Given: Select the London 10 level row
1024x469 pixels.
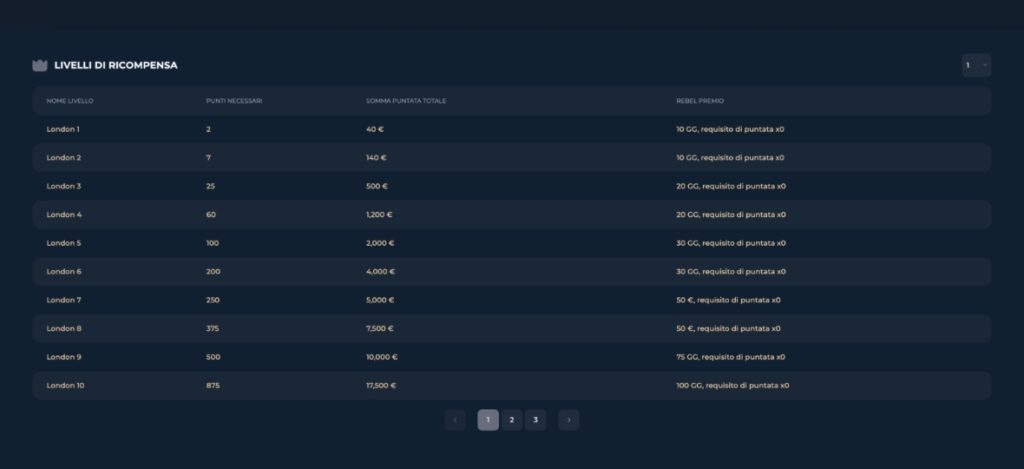Looking at the screenshot, I should point(65,385).
